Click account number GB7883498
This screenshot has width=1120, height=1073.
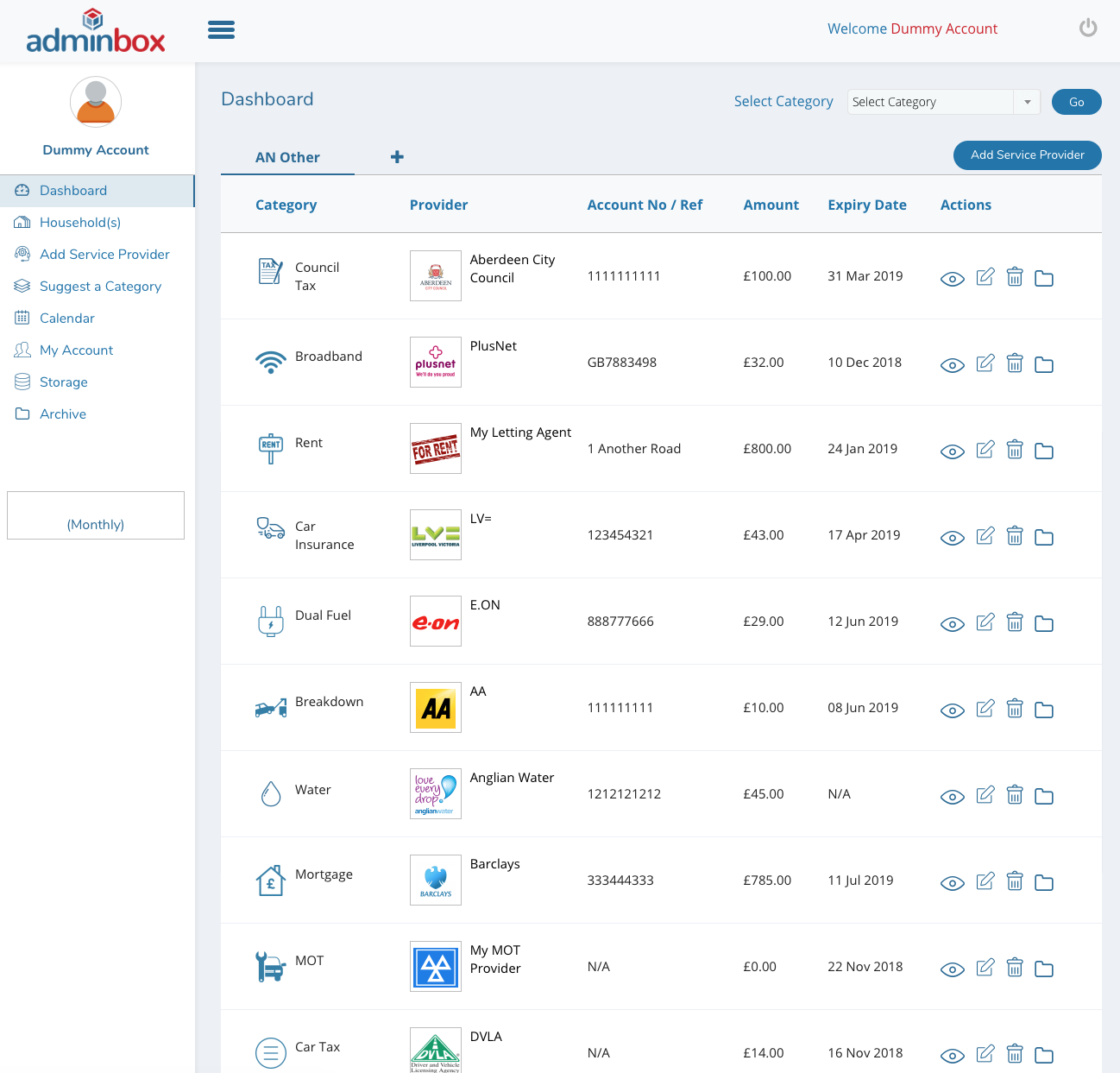622,363
